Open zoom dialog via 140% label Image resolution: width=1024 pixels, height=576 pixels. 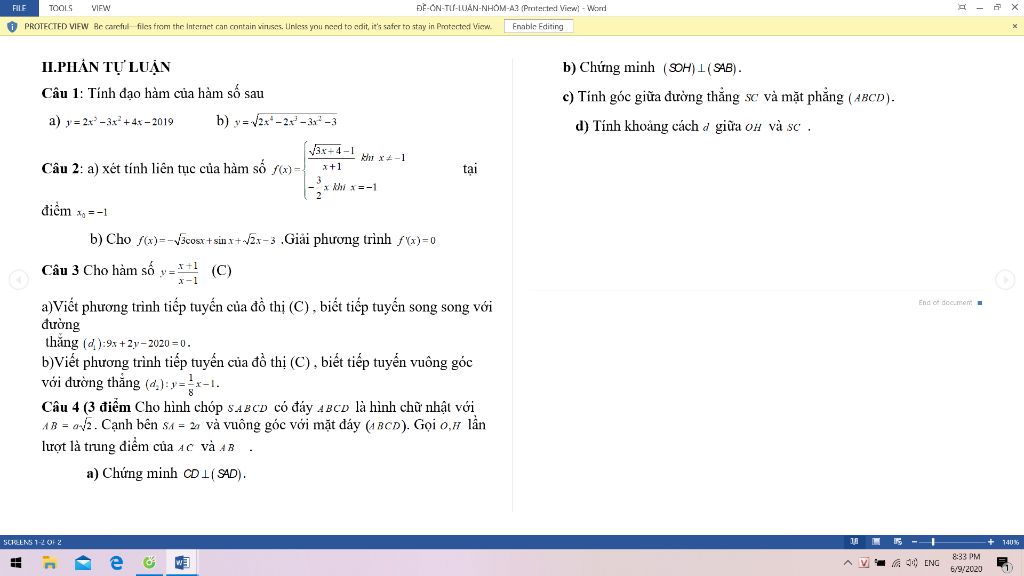tap(1010, 542)
